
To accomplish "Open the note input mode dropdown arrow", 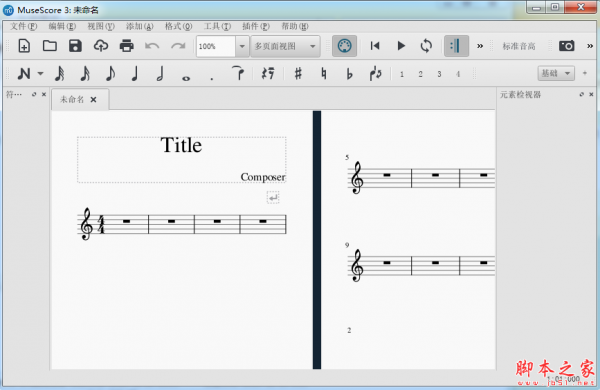I will pos(40,73).
